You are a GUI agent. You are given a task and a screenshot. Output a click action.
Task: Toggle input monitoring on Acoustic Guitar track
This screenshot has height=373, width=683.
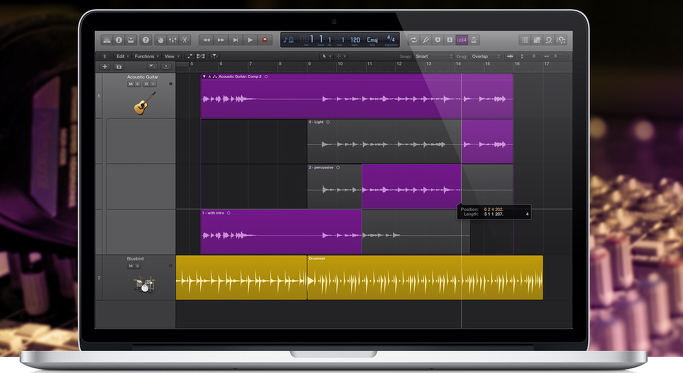(153, 84)
